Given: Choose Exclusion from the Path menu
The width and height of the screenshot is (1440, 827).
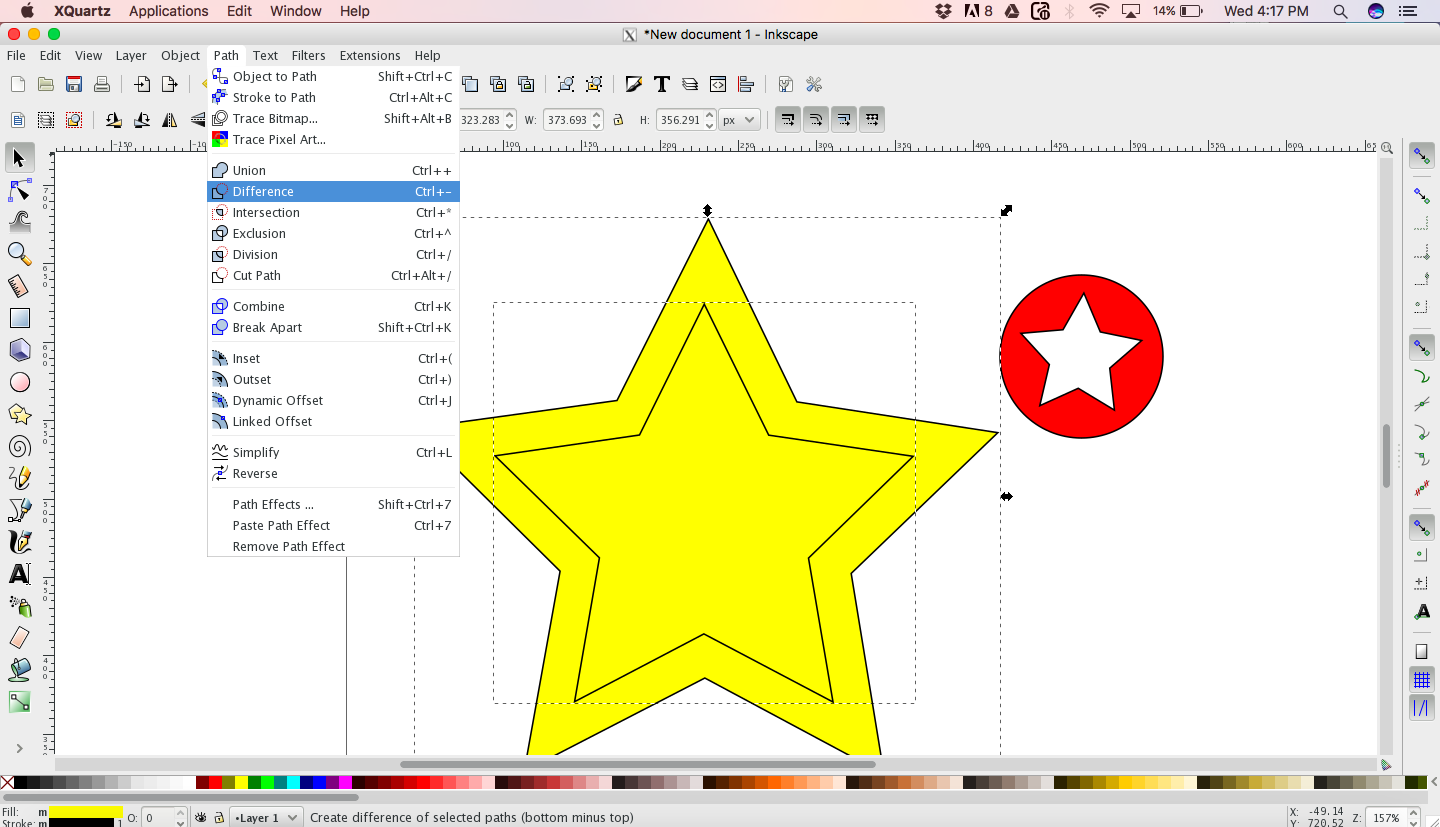Looking at the screenshot, I should [333, 233].
